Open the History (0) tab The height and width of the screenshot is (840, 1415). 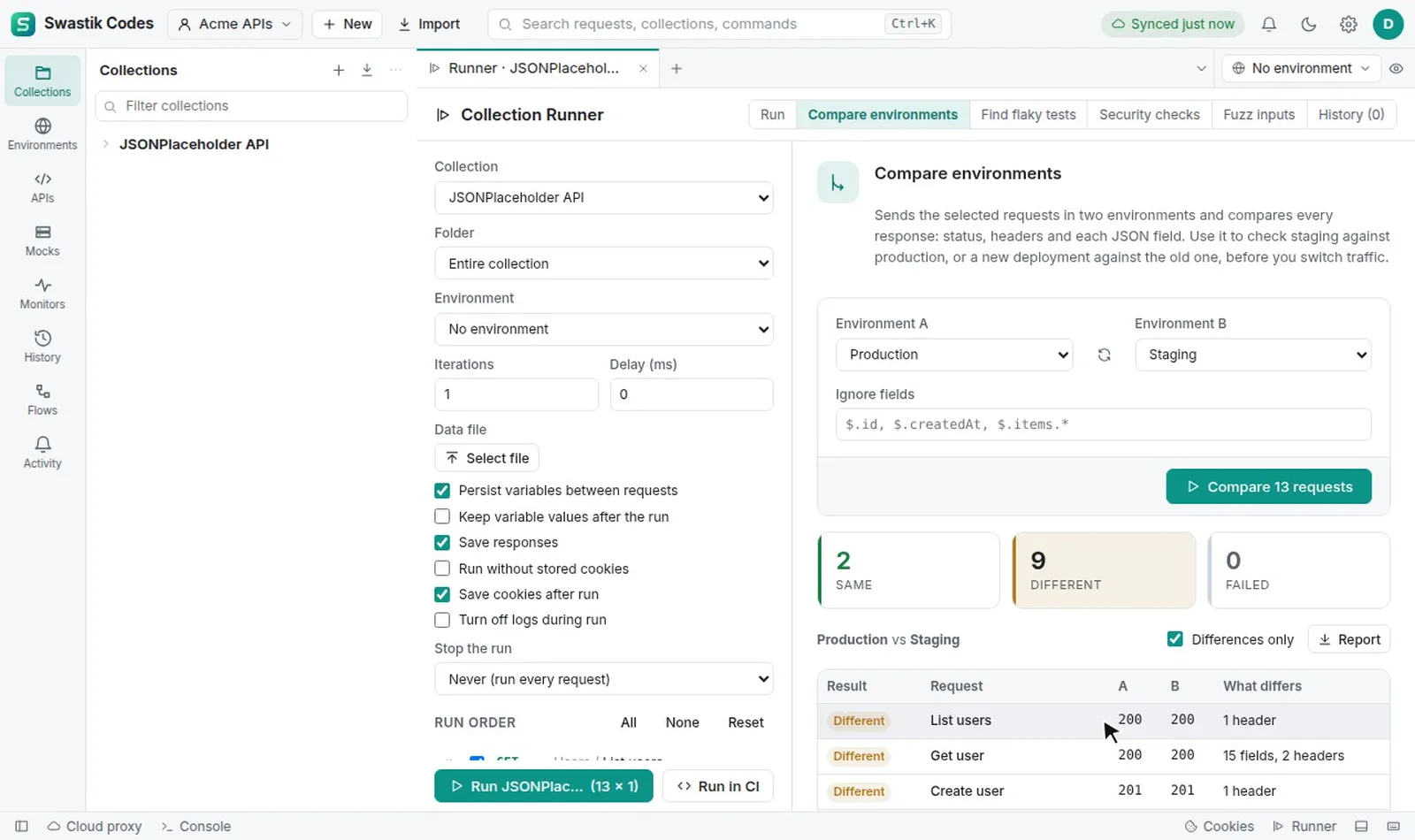point(1351,114)
